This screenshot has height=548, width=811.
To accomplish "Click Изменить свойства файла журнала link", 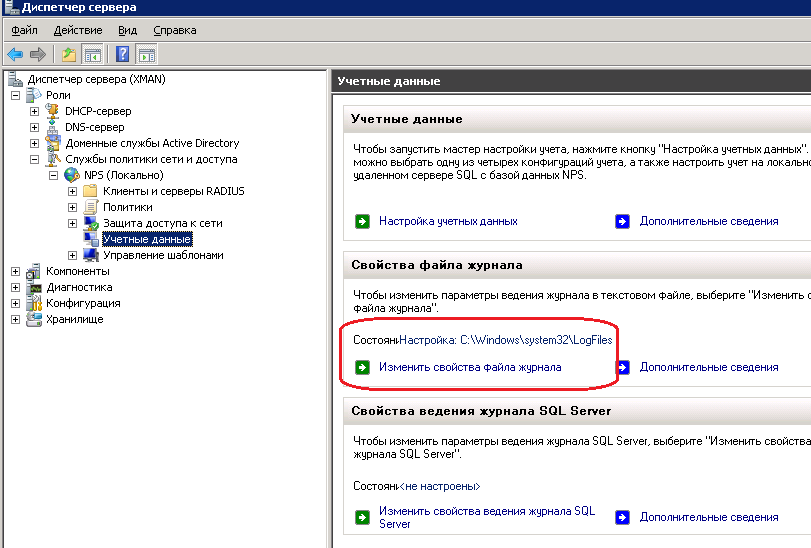I will pos(469,367).
